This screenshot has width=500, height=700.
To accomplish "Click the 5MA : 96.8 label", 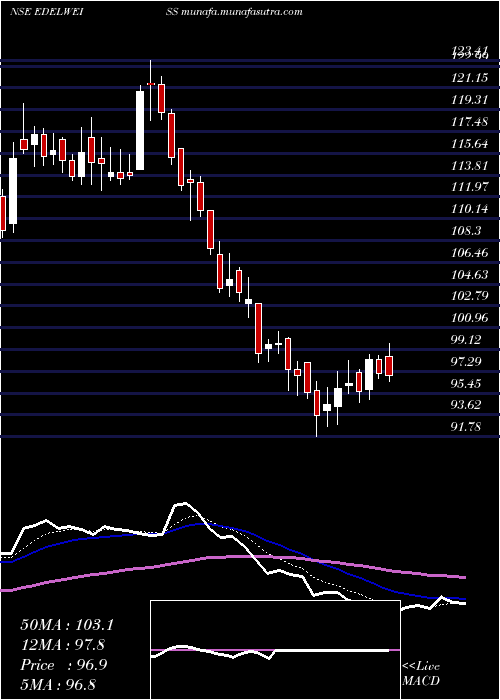I will click(58, 684).
